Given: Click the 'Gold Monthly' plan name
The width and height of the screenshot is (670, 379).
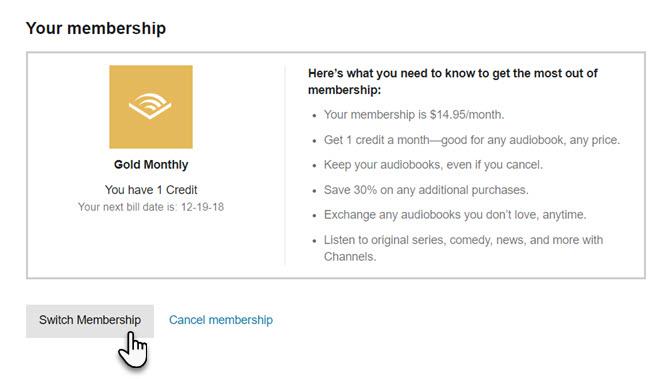Looking at the screenshot, I should tap(151, 165).
